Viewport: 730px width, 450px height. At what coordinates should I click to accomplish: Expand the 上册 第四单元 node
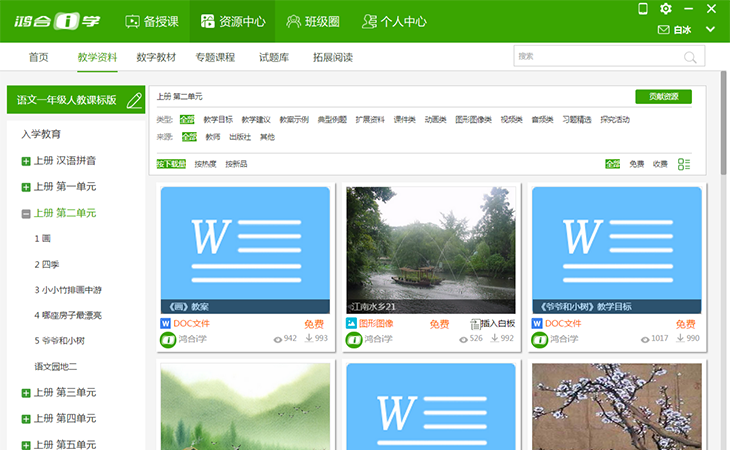click(26, 419)
